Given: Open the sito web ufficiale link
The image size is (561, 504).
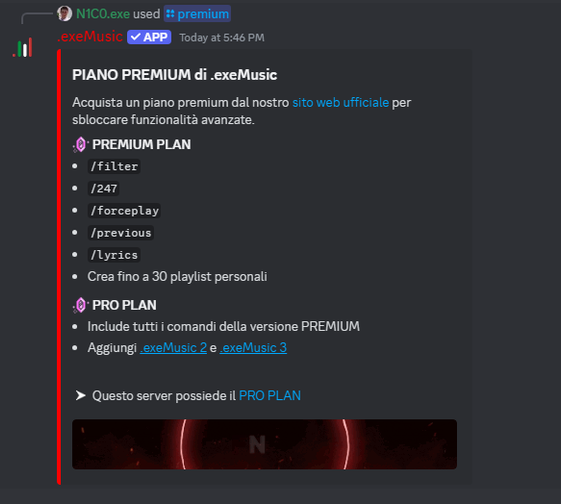Looking at the screenshot, I should tap(340, 103).
